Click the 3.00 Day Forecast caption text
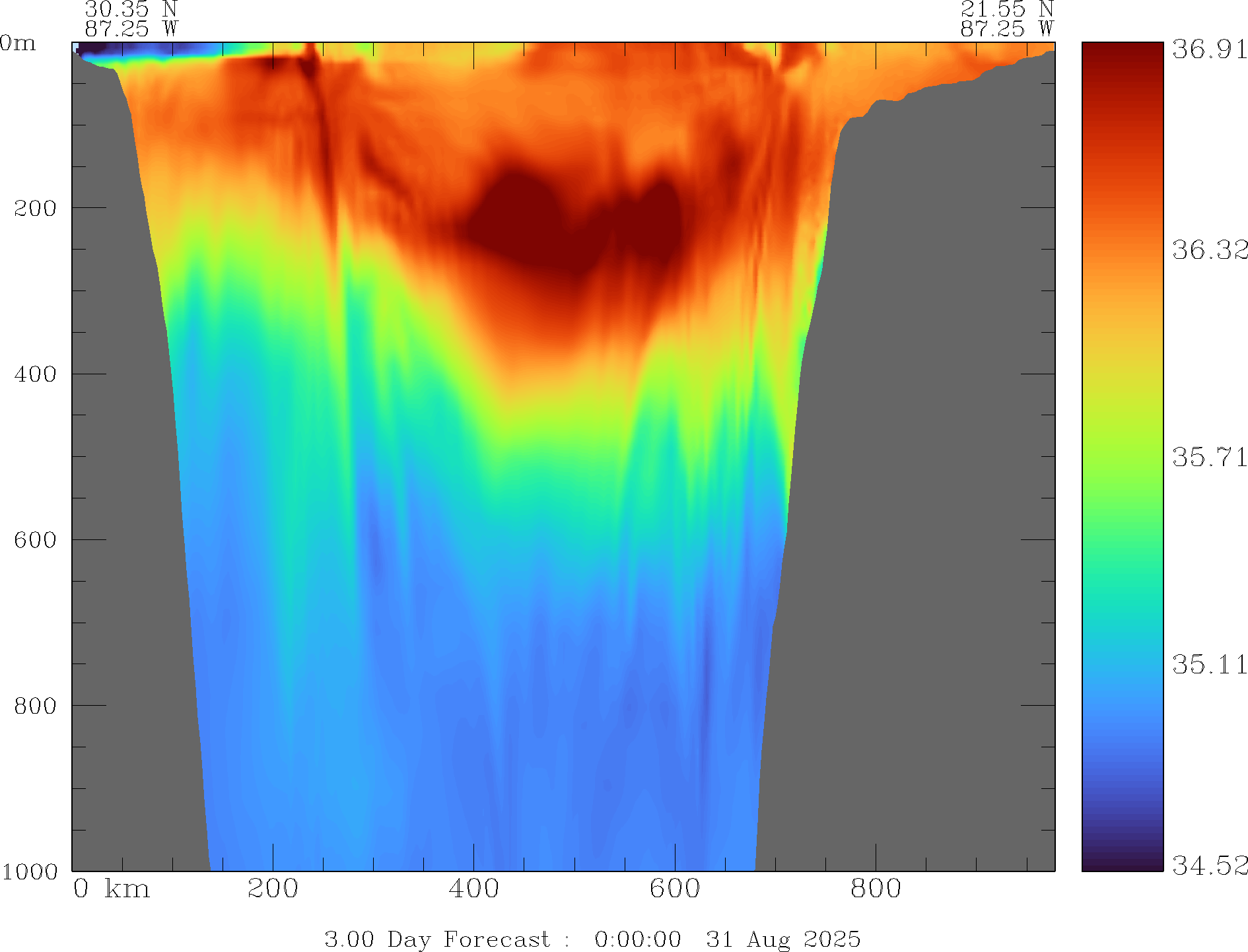 (436, 939)
